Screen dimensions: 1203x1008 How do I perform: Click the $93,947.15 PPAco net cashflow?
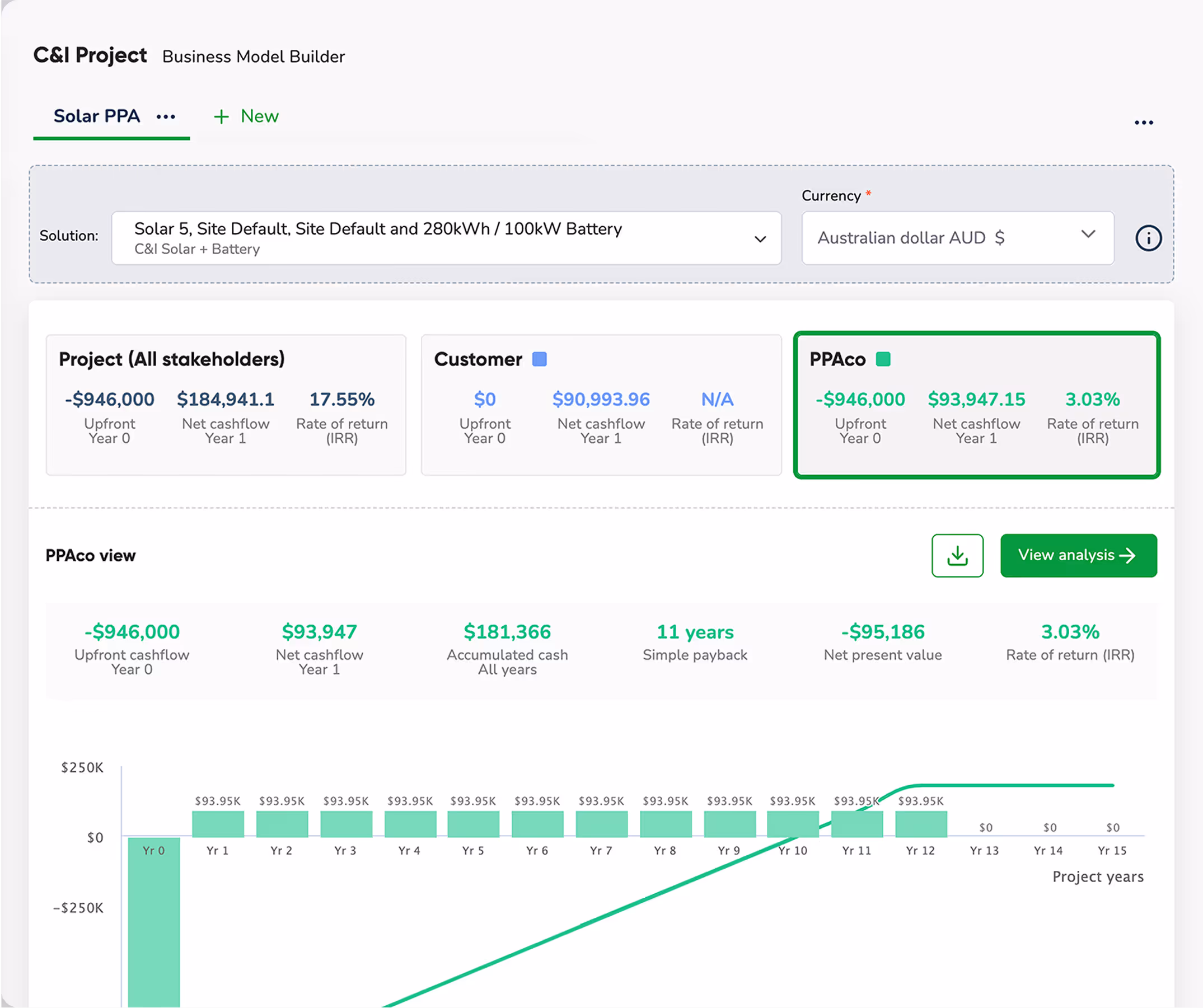click(977, 399)
